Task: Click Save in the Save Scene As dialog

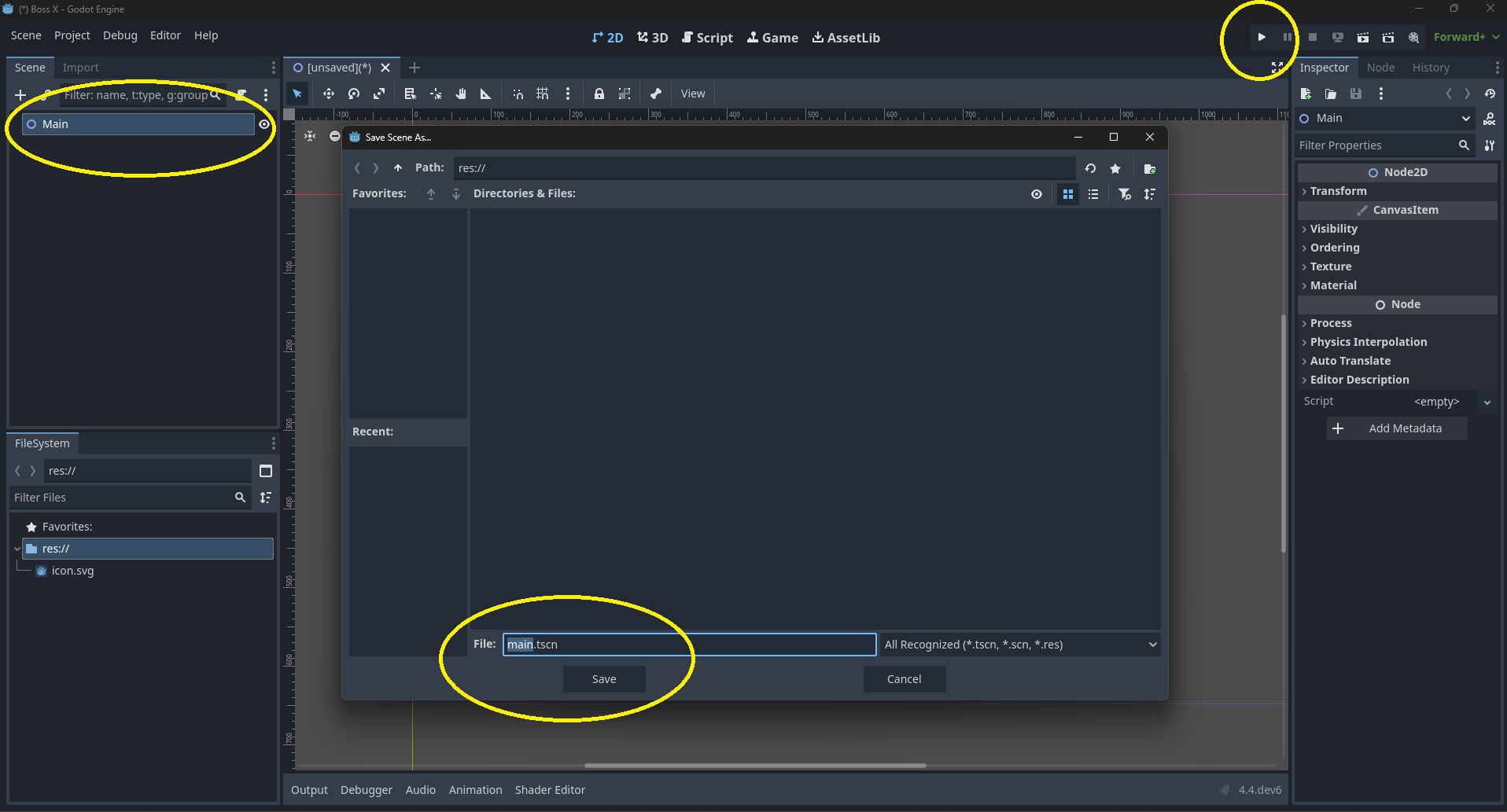Action: (x=604, y=679)
